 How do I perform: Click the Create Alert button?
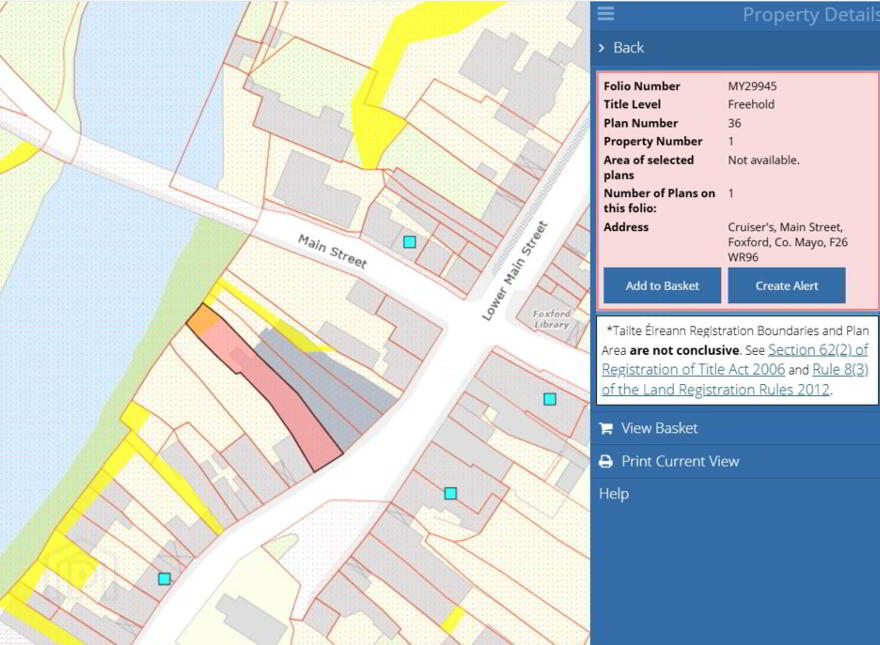click(786, 286)
